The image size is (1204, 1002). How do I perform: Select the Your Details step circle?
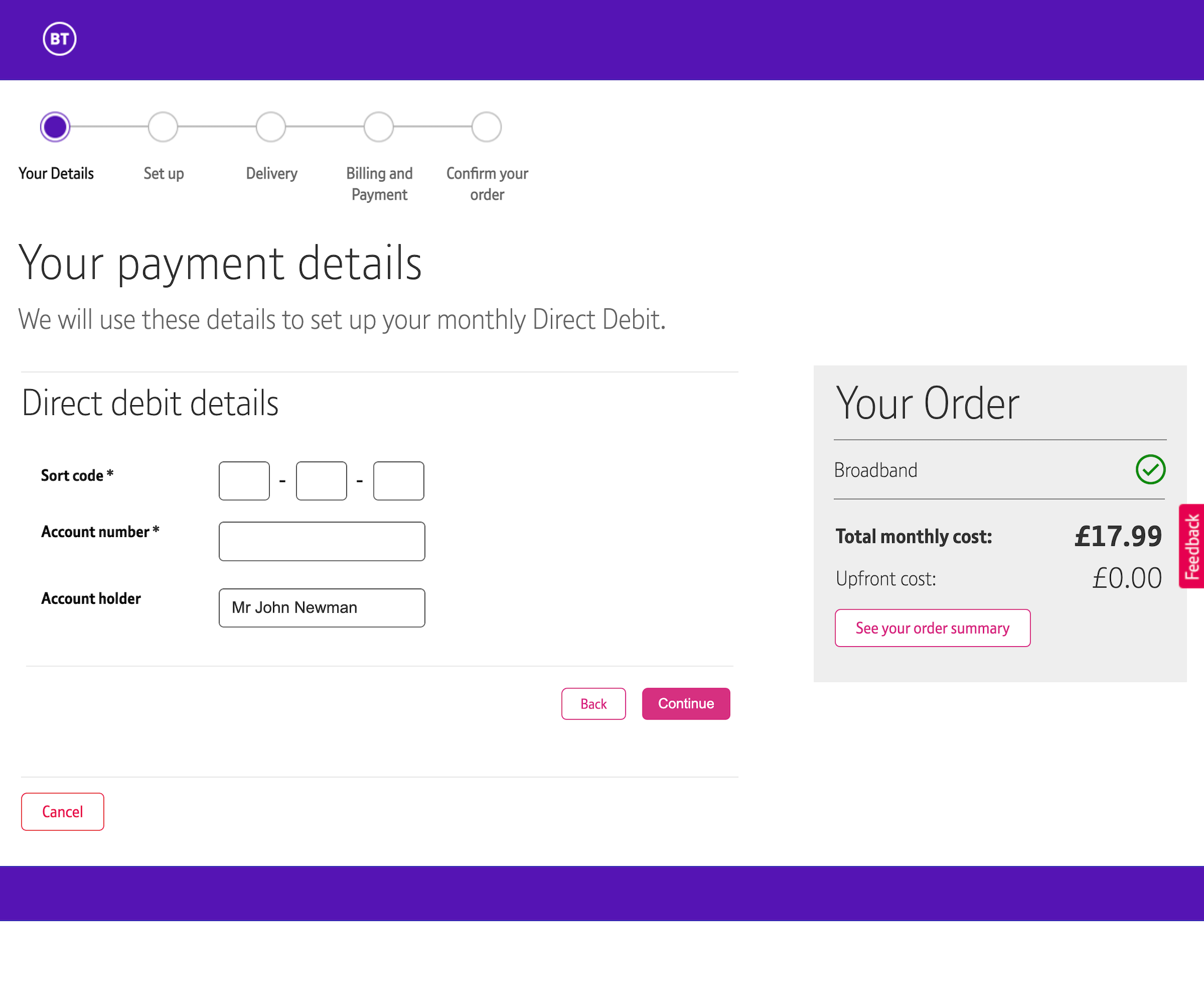tap(55, 126)
